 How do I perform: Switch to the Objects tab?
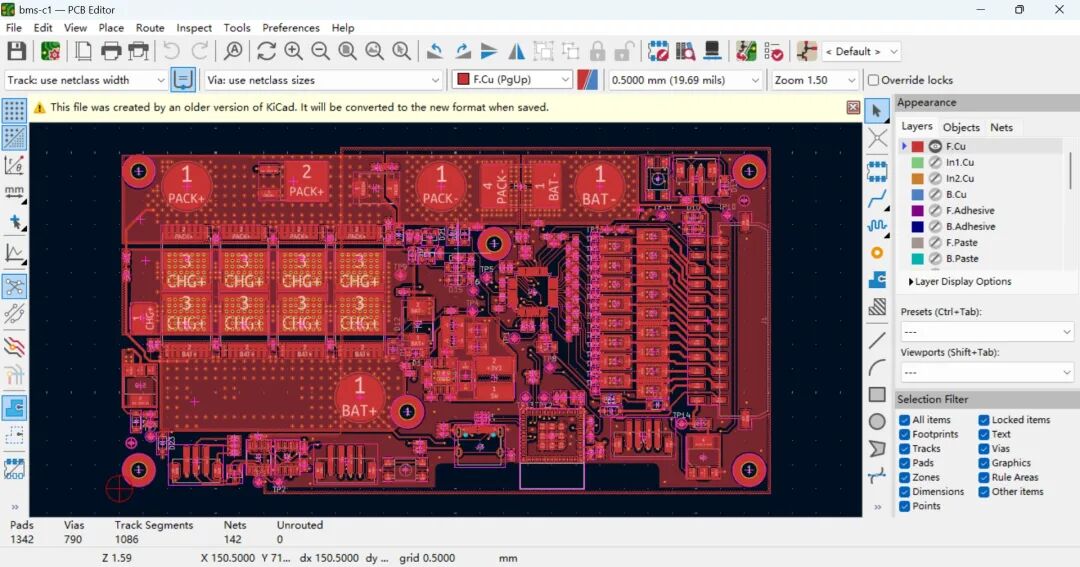pyautogui.click(x=961, y=127)
